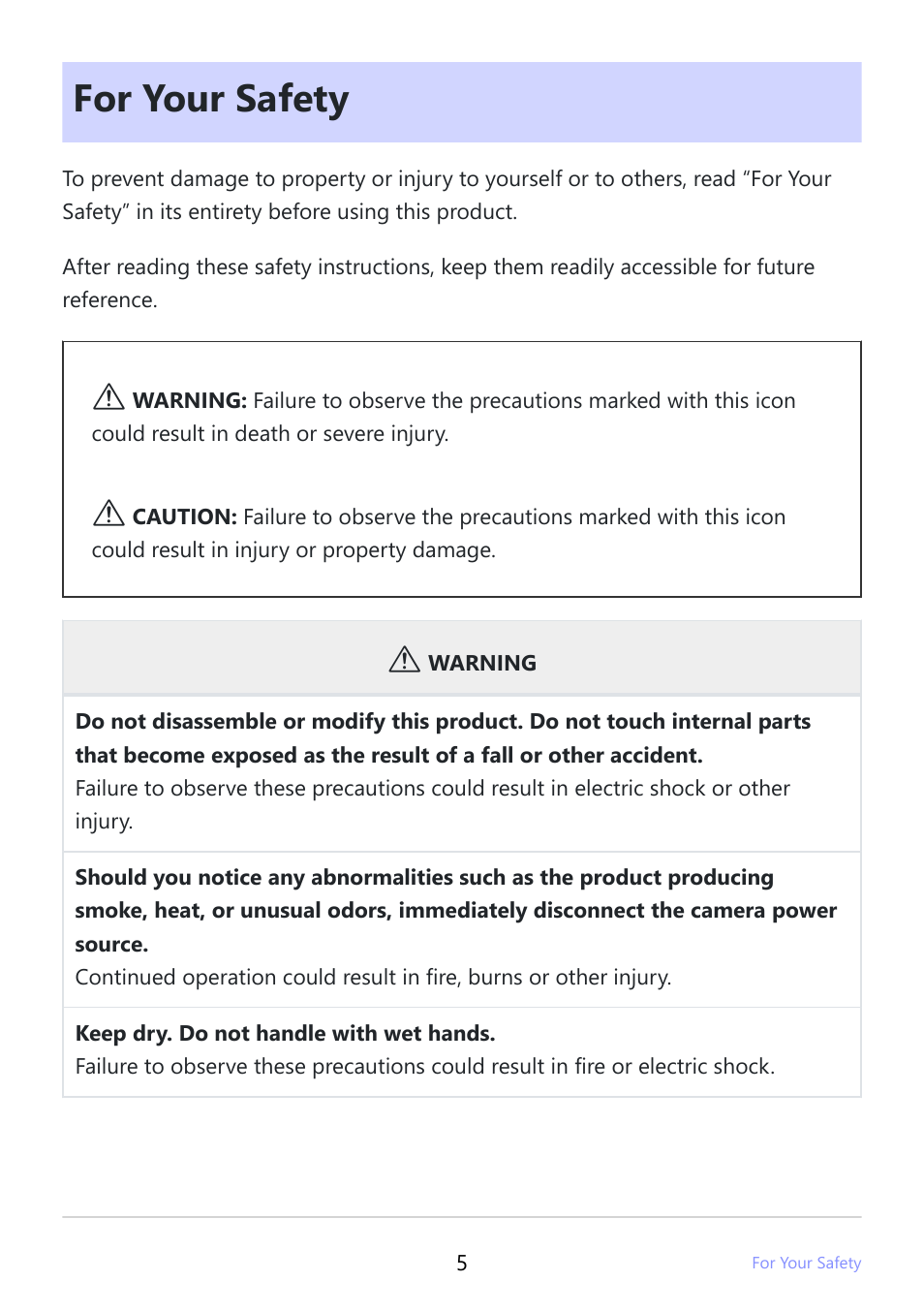Click the For Your Safety footer link
This screenshot has height=1312, width=924.
pyautogui.click(x=806, y=1263)
